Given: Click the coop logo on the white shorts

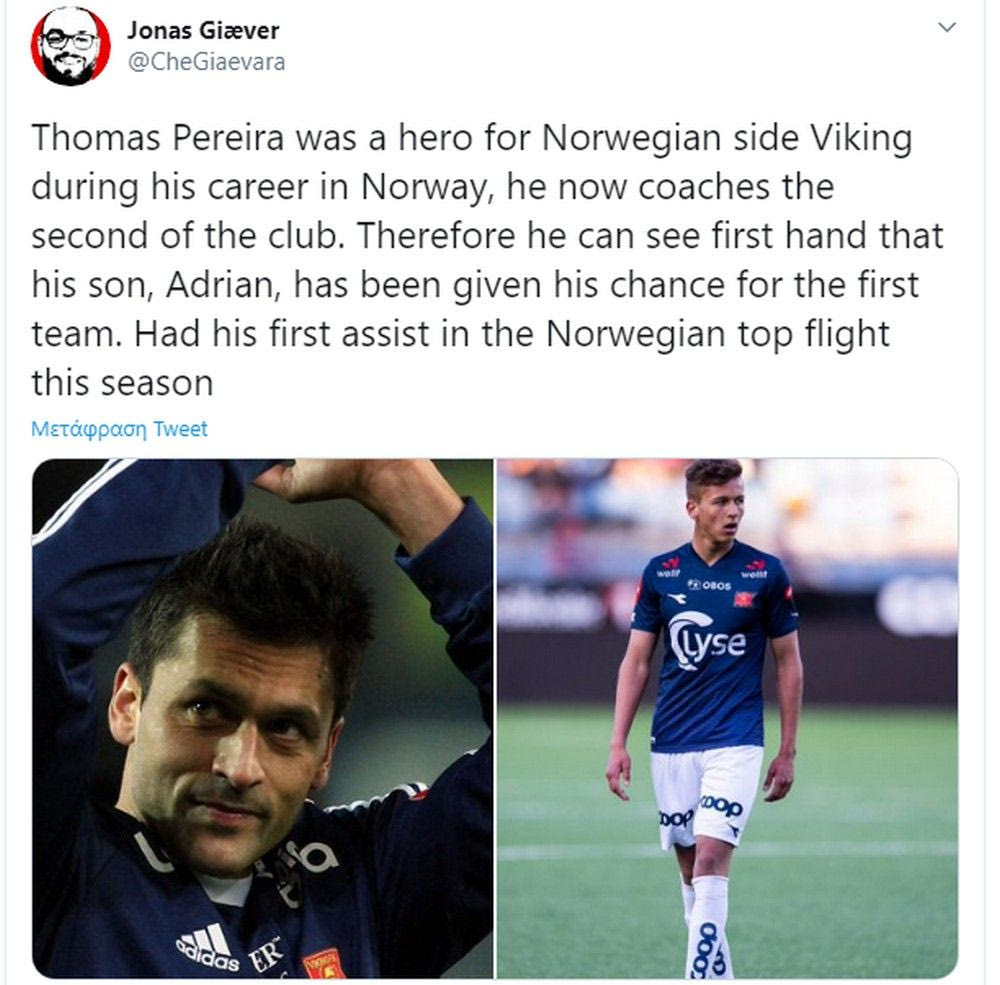Looking at the screenshot, I should [721, 806].
